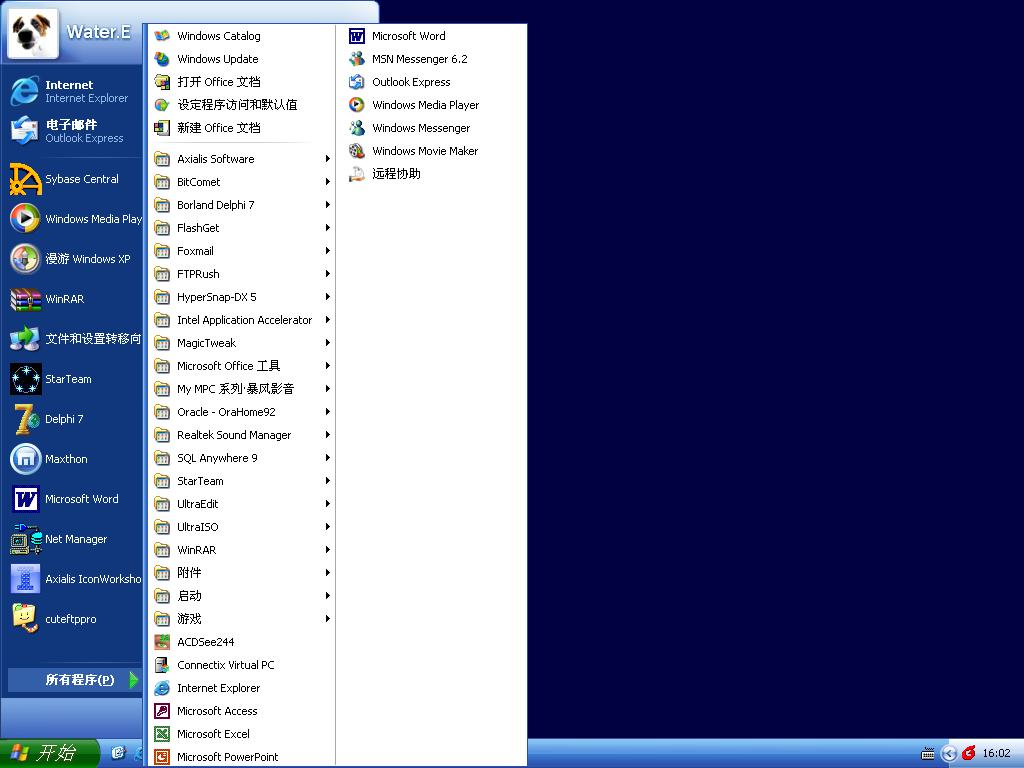
Task: Click the Net Manager icon
Action: coord(25,539)
